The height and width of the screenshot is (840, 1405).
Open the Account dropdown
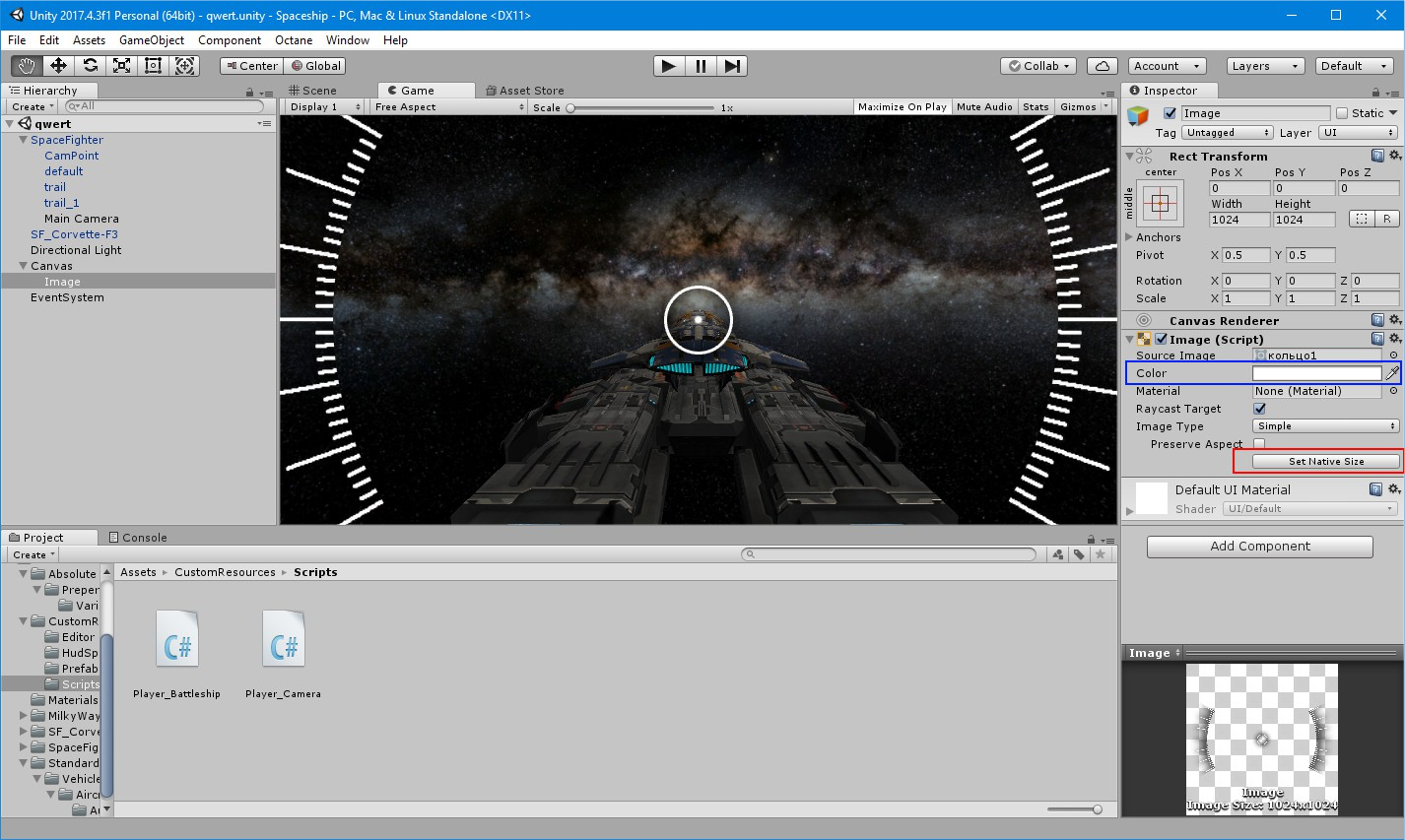[x=1168, y=66]
